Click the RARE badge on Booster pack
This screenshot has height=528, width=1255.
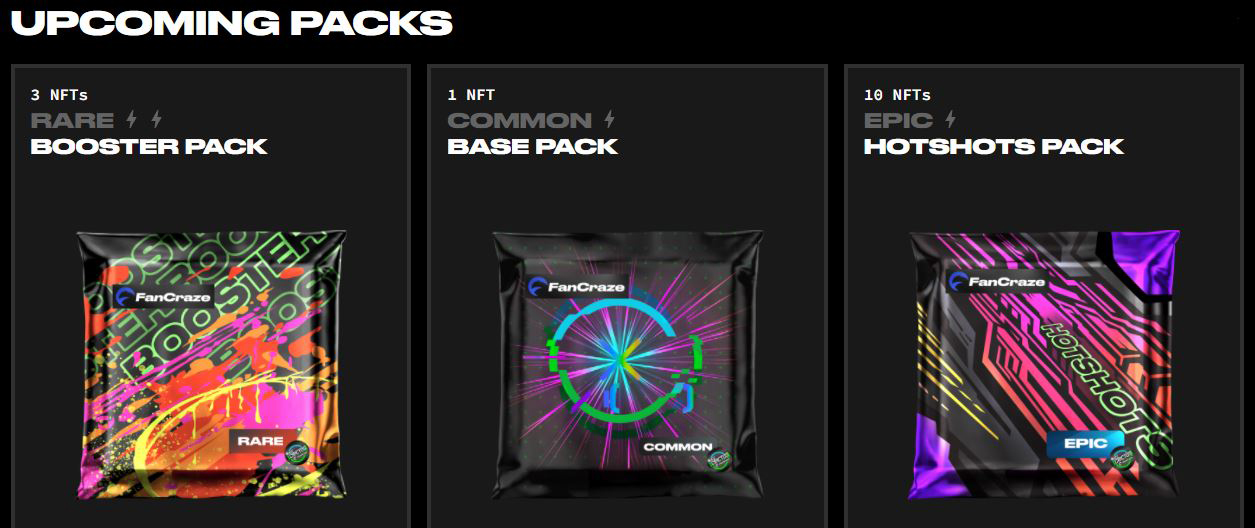pos(262,441)
